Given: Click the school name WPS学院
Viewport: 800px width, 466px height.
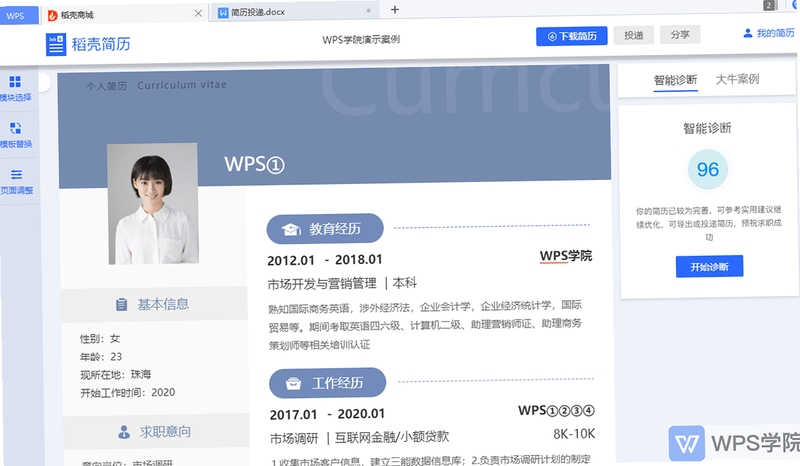Looking at the screenshot, I should pos(566,256).
